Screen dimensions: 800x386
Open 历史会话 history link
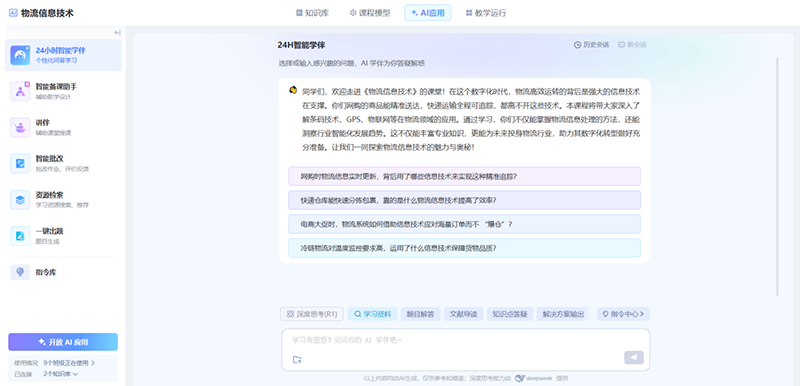(x=592, y=44)
